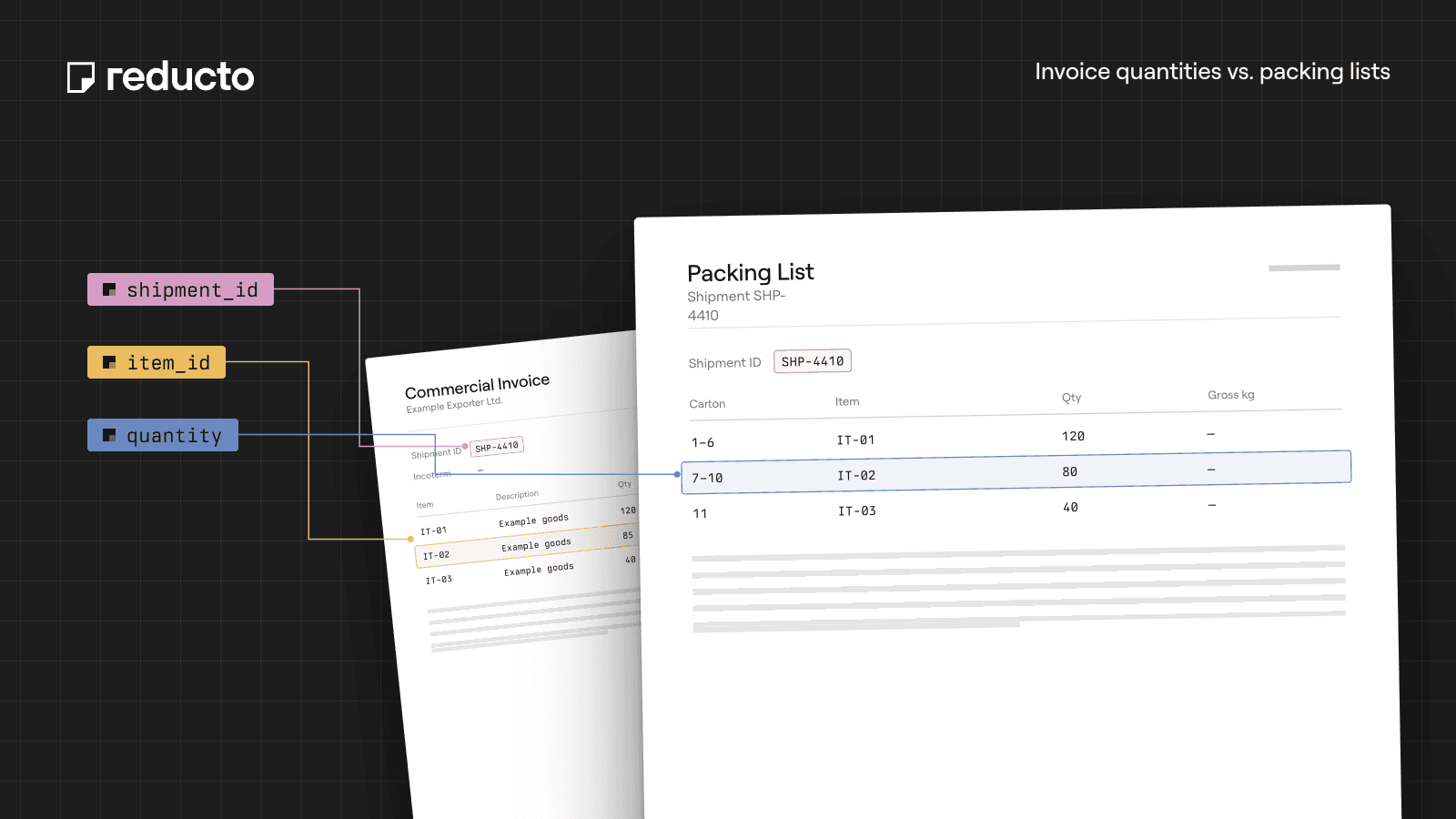Image resolution: width=1456 pixels, height=819 pixels.
Task: Click quantity cell '80' on the Packing List
Action: tap(1070, 472)
